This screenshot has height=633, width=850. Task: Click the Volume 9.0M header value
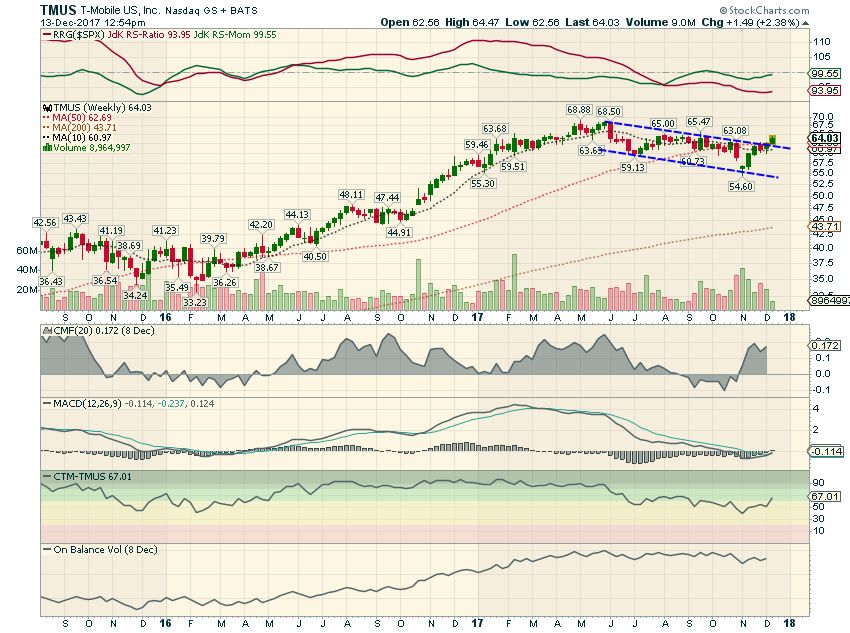660,22
